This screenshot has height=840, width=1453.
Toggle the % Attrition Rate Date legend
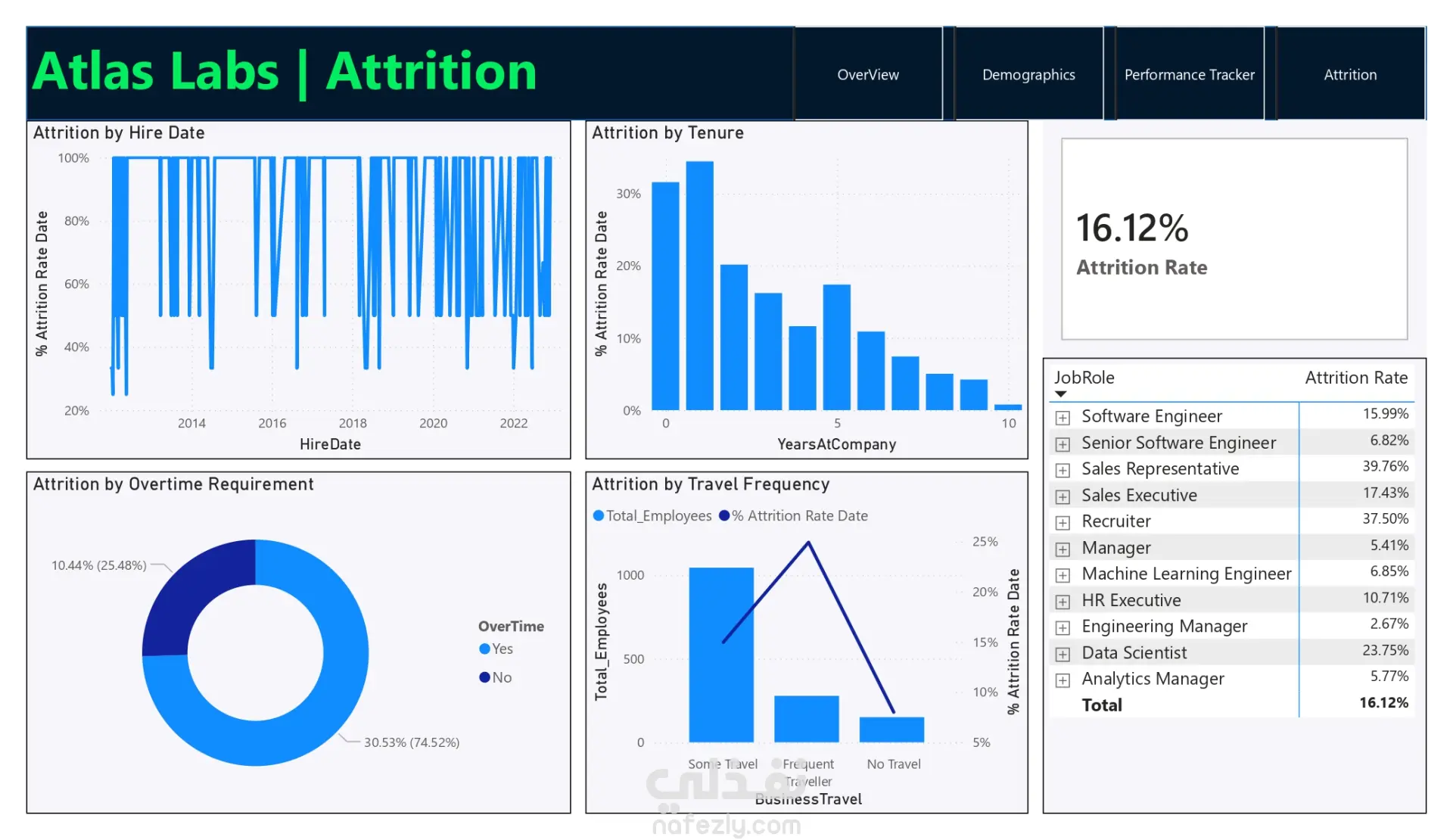click(x=793, y=516)
